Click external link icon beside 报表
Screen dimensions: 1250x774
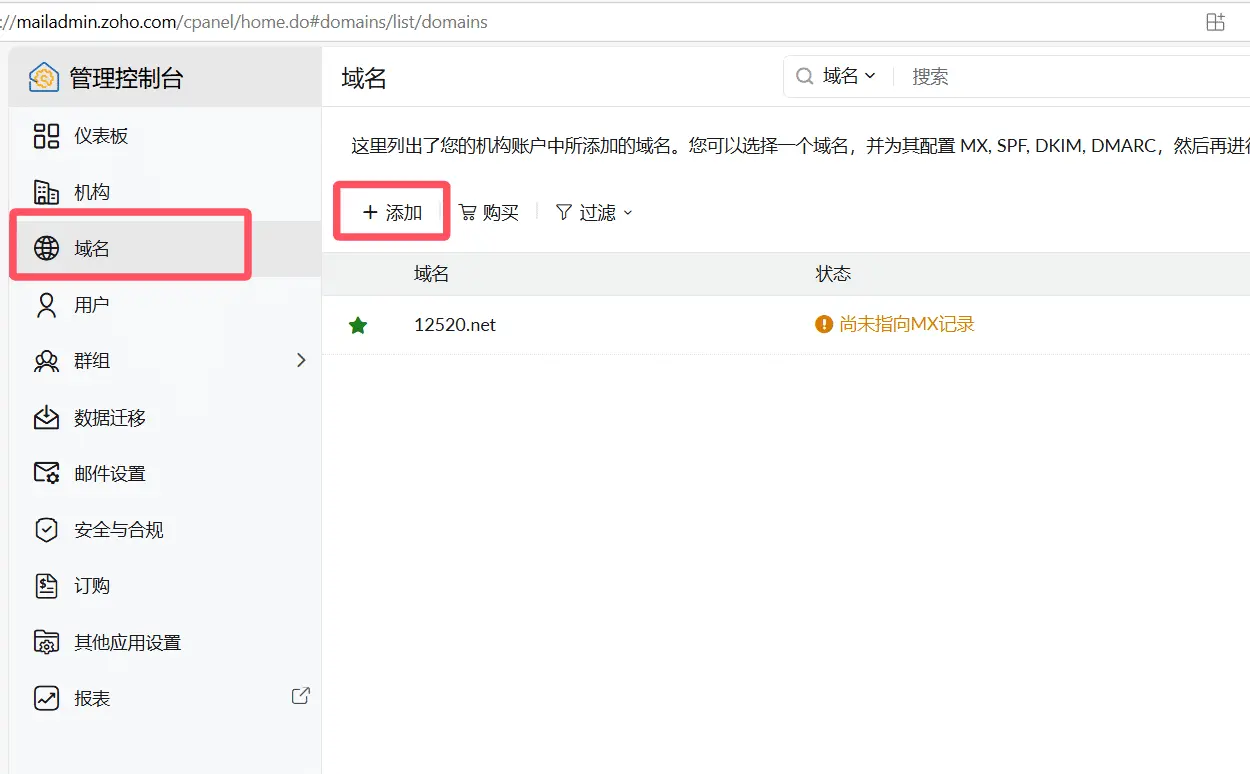pos(300,696)
